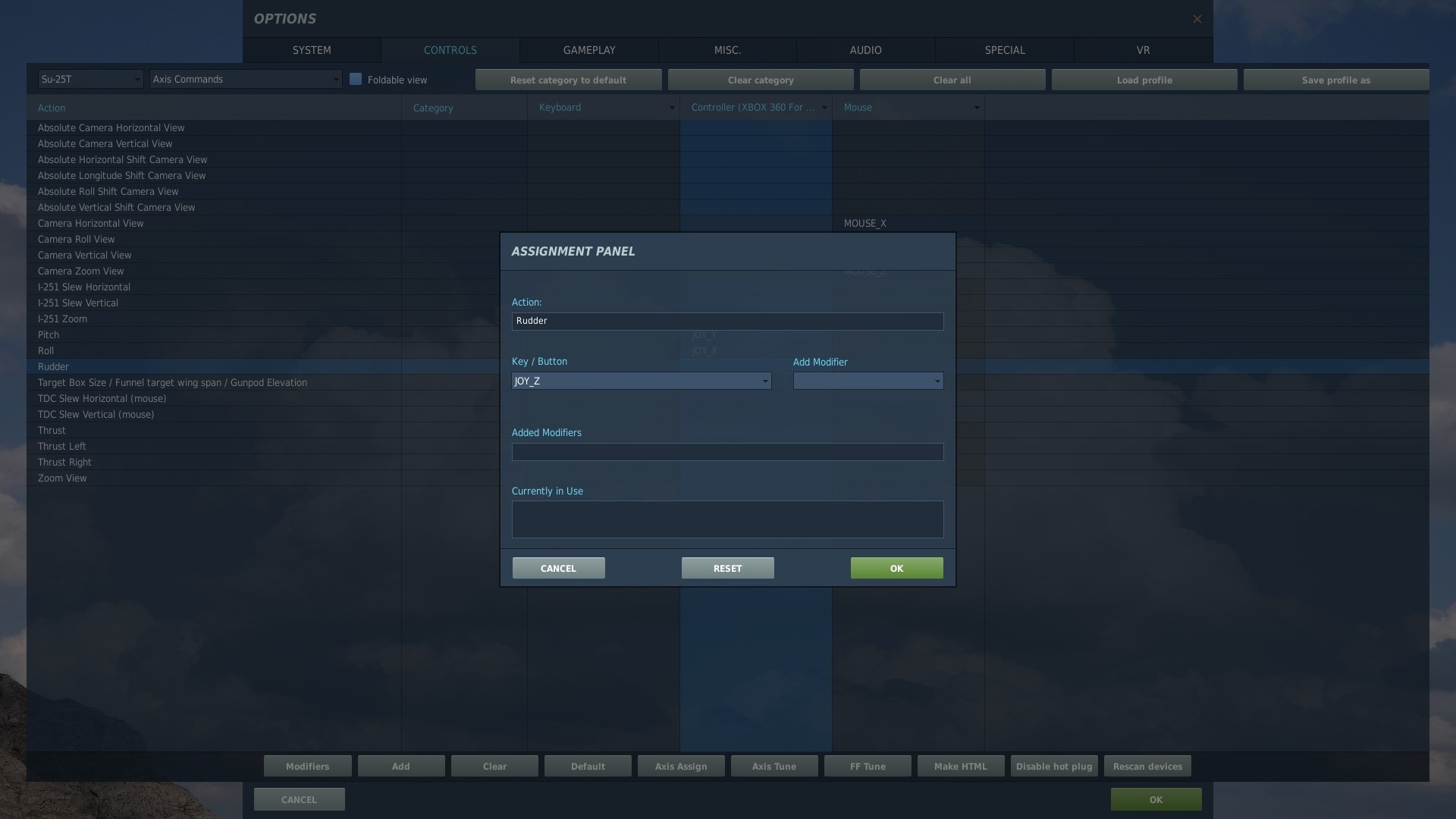Click OK in the Assignment Panel
This screenshot has width=1456, height=819.
point(896,568)
